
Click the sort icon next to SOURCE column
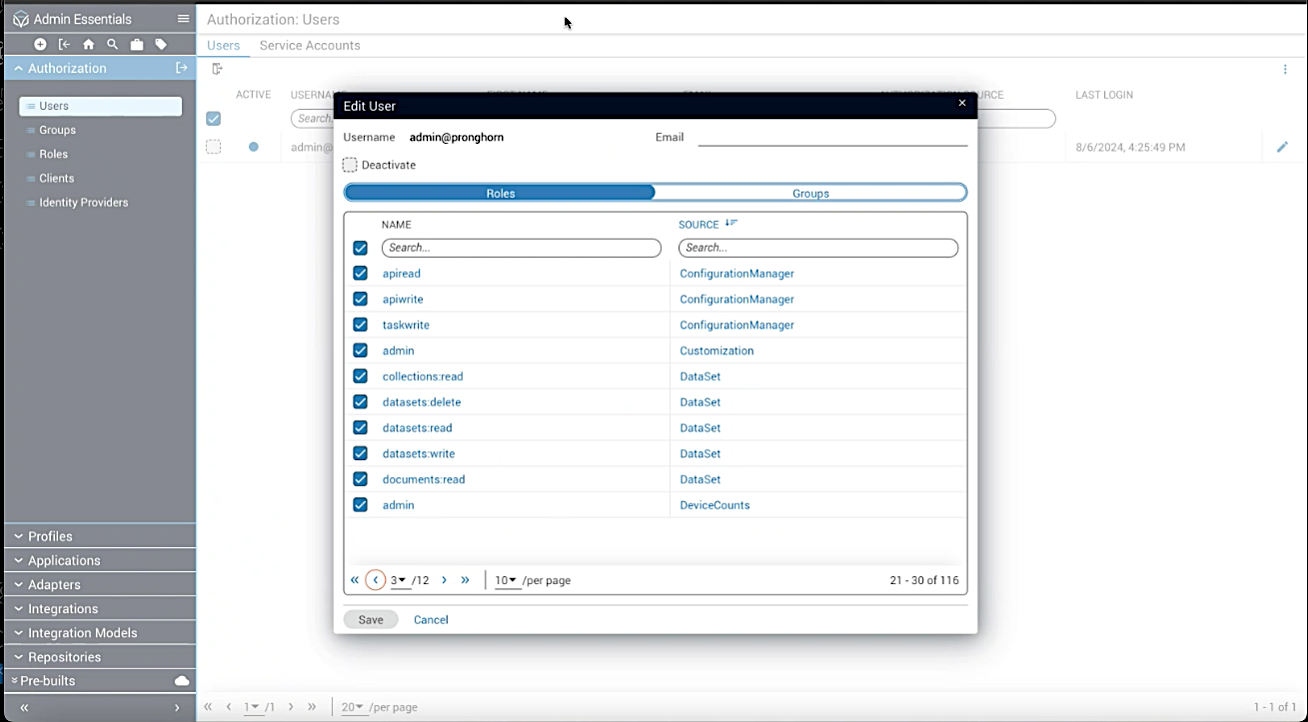pos(731,224)
